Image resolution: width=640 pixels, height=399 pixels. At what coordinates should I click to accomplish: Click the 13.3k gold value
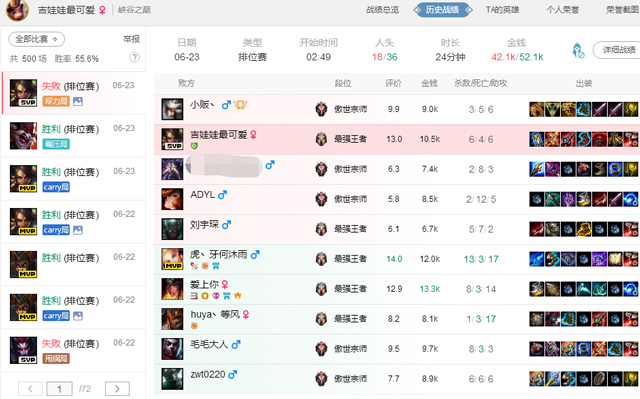(x=430, y=289)
